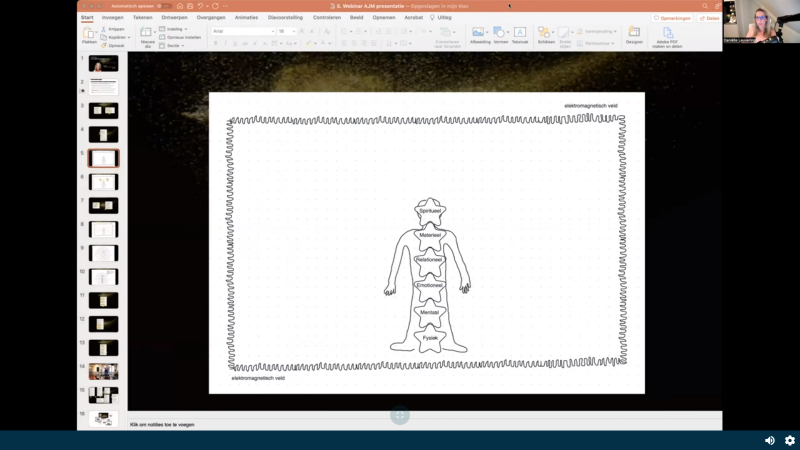This screenshot has height=450, width=800.
Task: Mute the video with speaker icon
Action: [769, 440]
